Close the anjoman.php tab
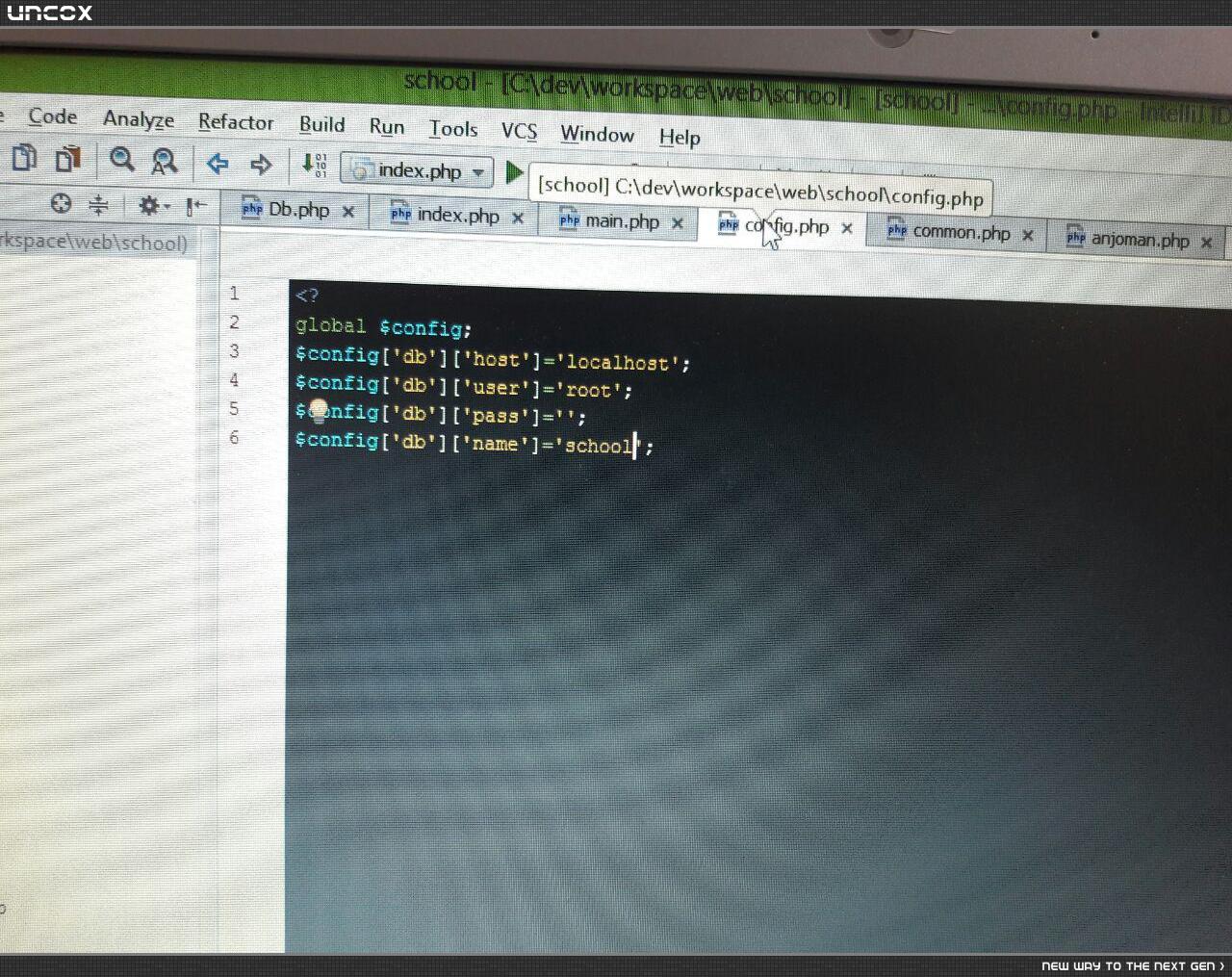Viewport: 1232px width, 977px height. point(1207,242)
